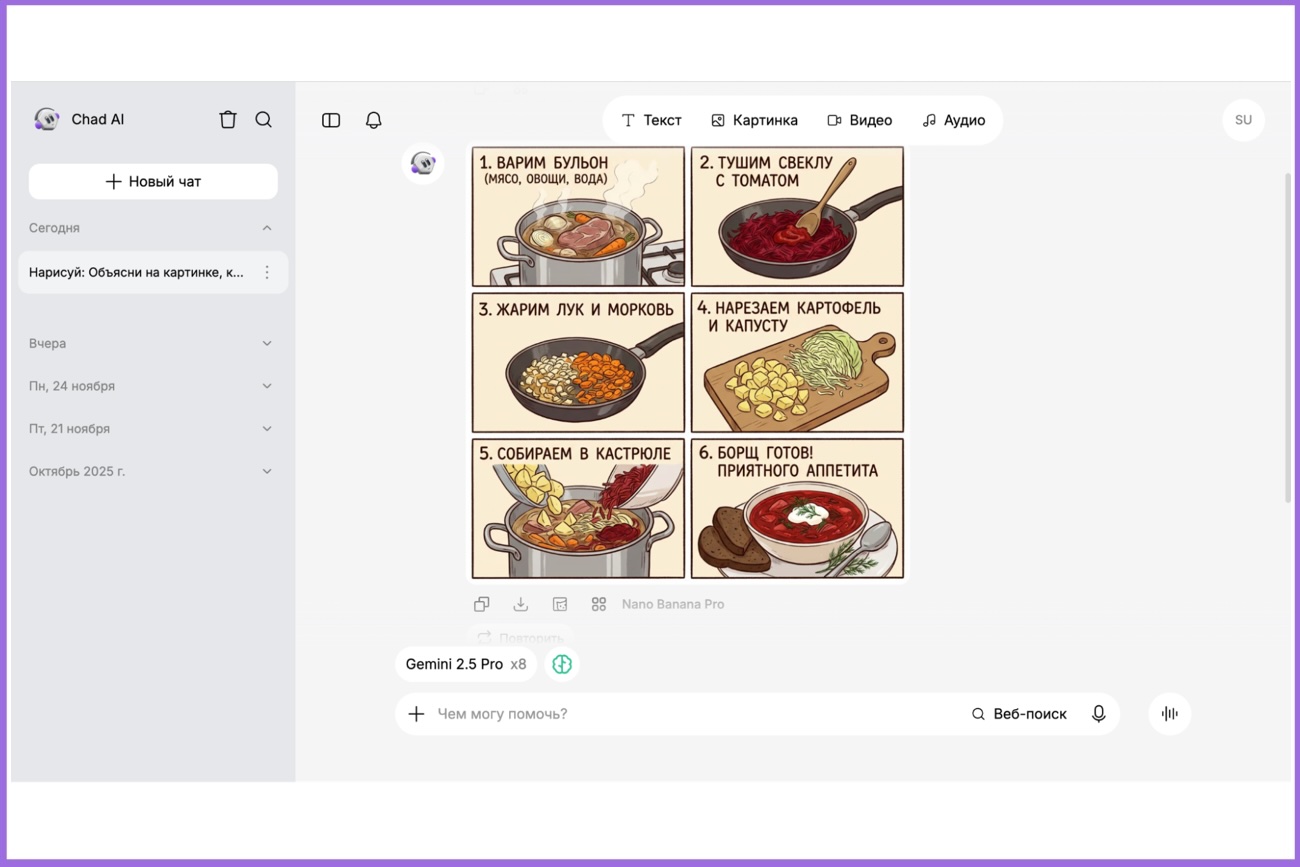Expand the Октябрь 2025 г. group
This screenshot has width=1300, height=867.
point(267,471)
